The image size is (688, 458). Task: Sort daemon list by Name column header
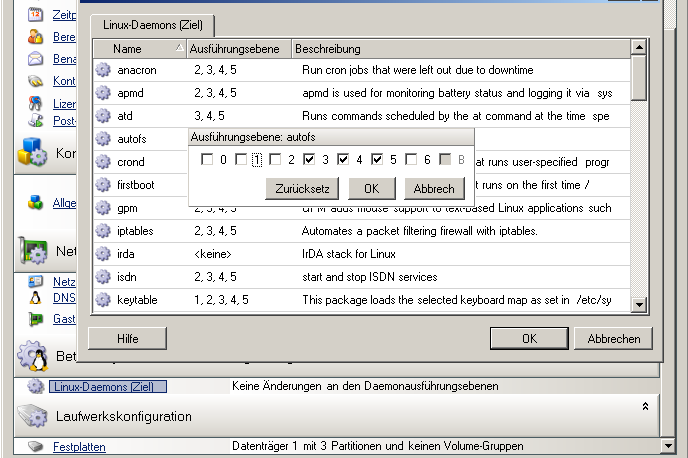pos(140,49)
